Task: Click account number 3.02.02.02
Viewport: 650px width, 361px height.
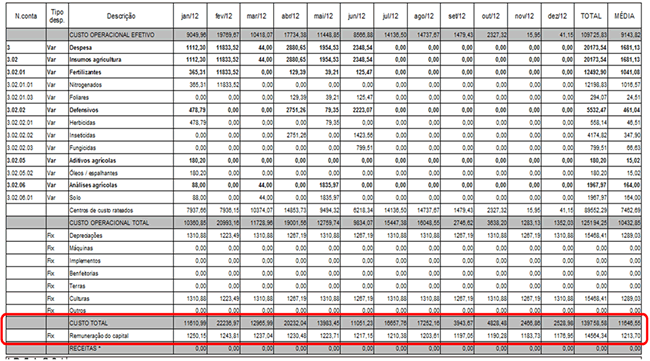Action: (x=20, y=135)
